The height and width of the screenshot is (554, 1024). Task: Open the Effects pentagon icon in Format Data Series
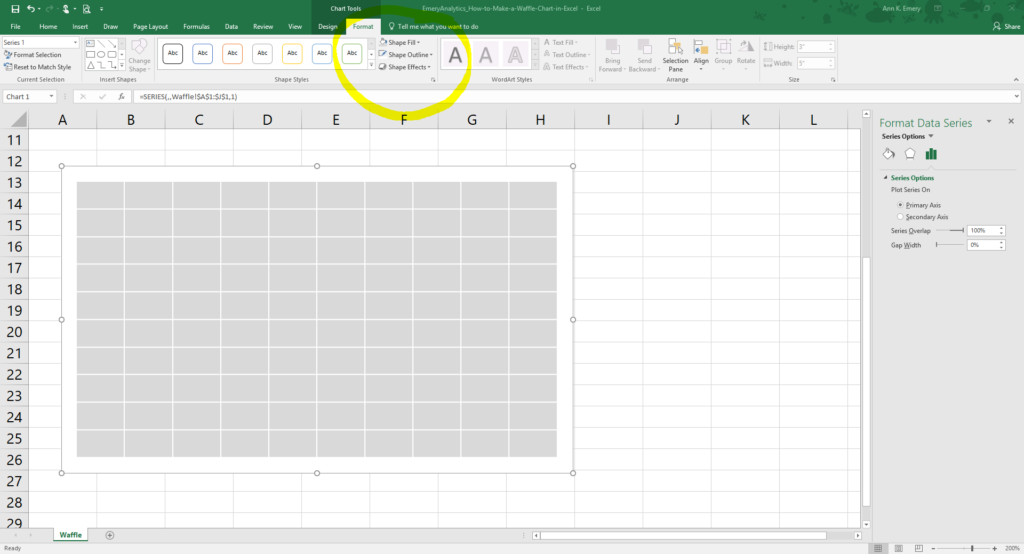910,154
